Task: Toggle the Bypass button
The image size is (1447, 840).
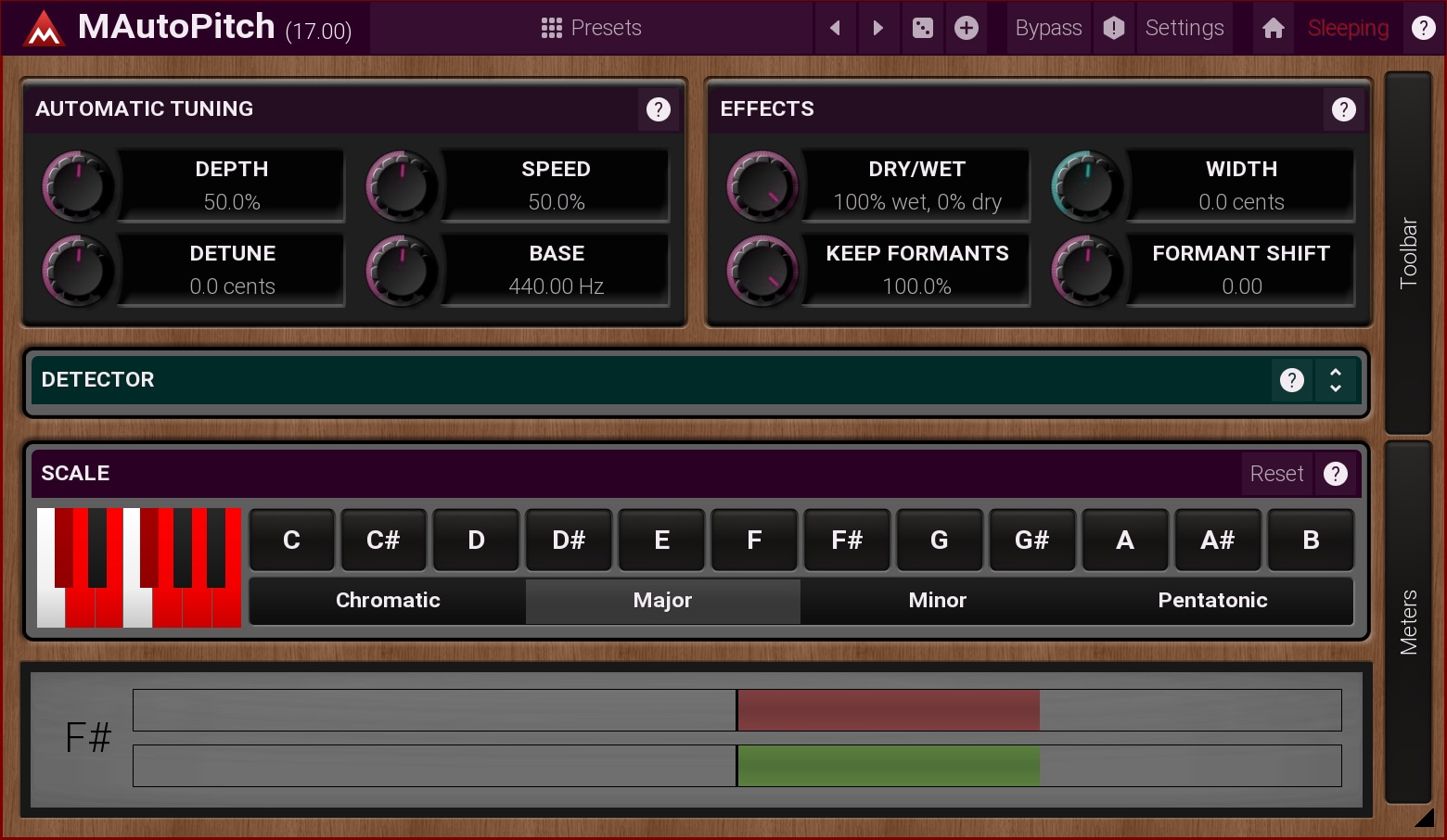Action: click(x=1048, y=28)
